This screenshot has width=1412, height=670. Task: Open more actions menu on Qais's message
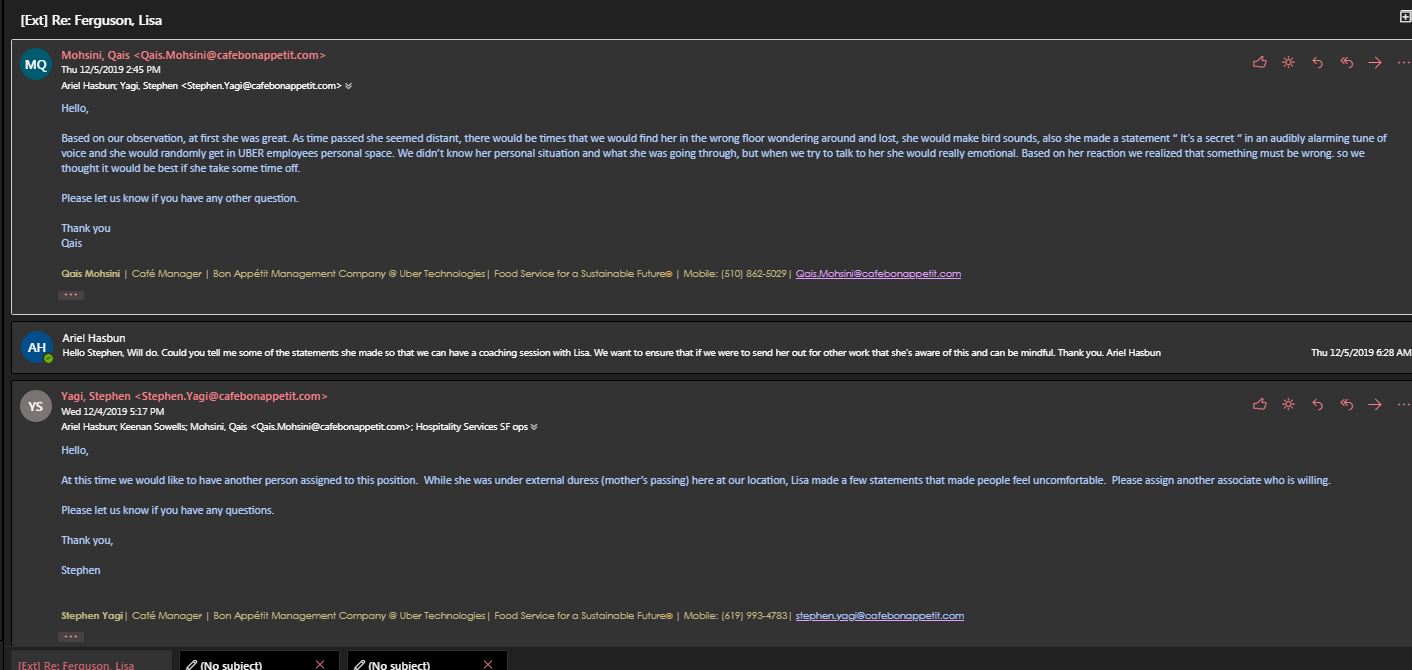[x=1402, y=62]
